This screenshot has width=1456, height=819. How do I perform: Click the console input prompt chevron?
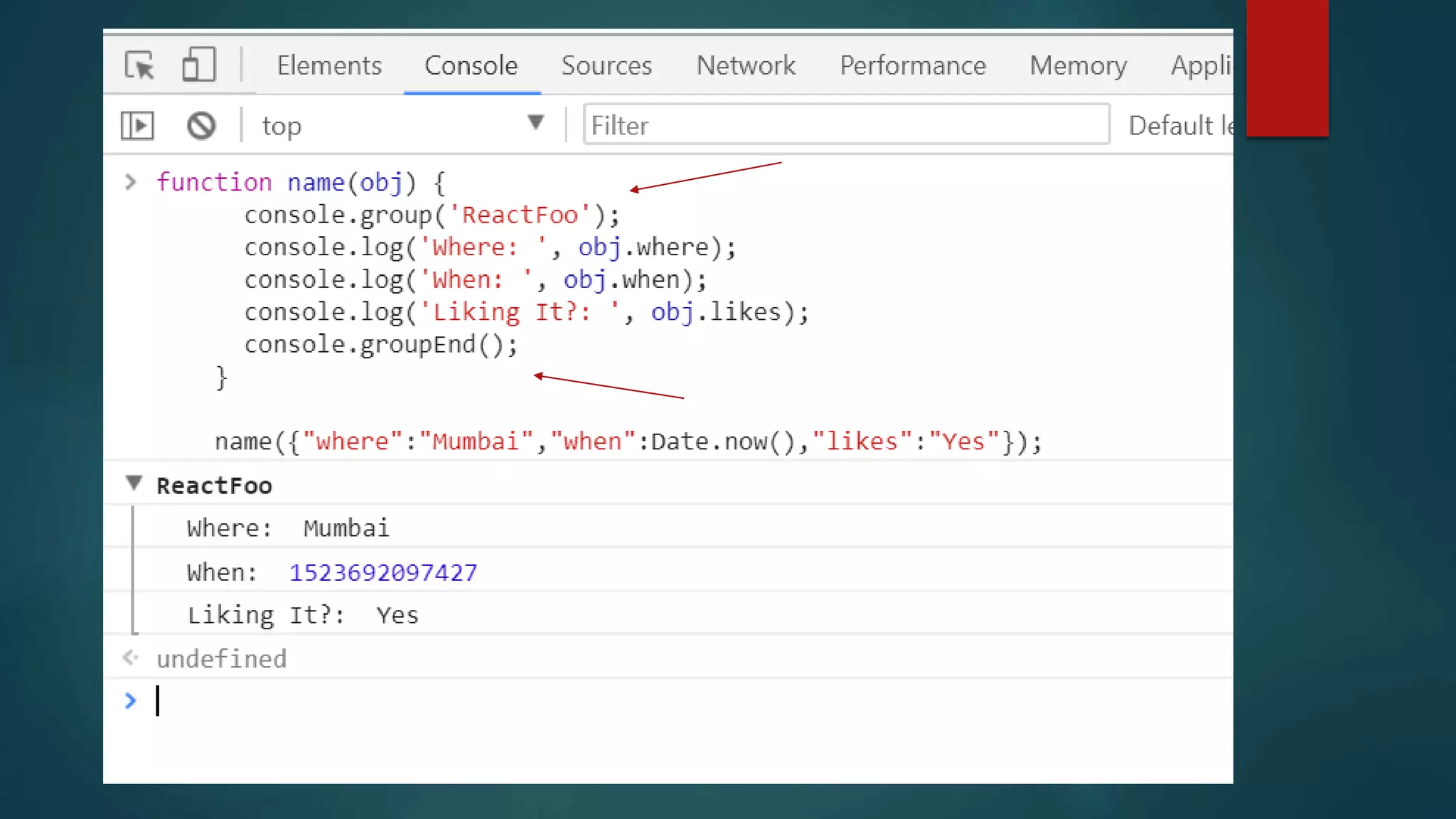coord(130,701)
